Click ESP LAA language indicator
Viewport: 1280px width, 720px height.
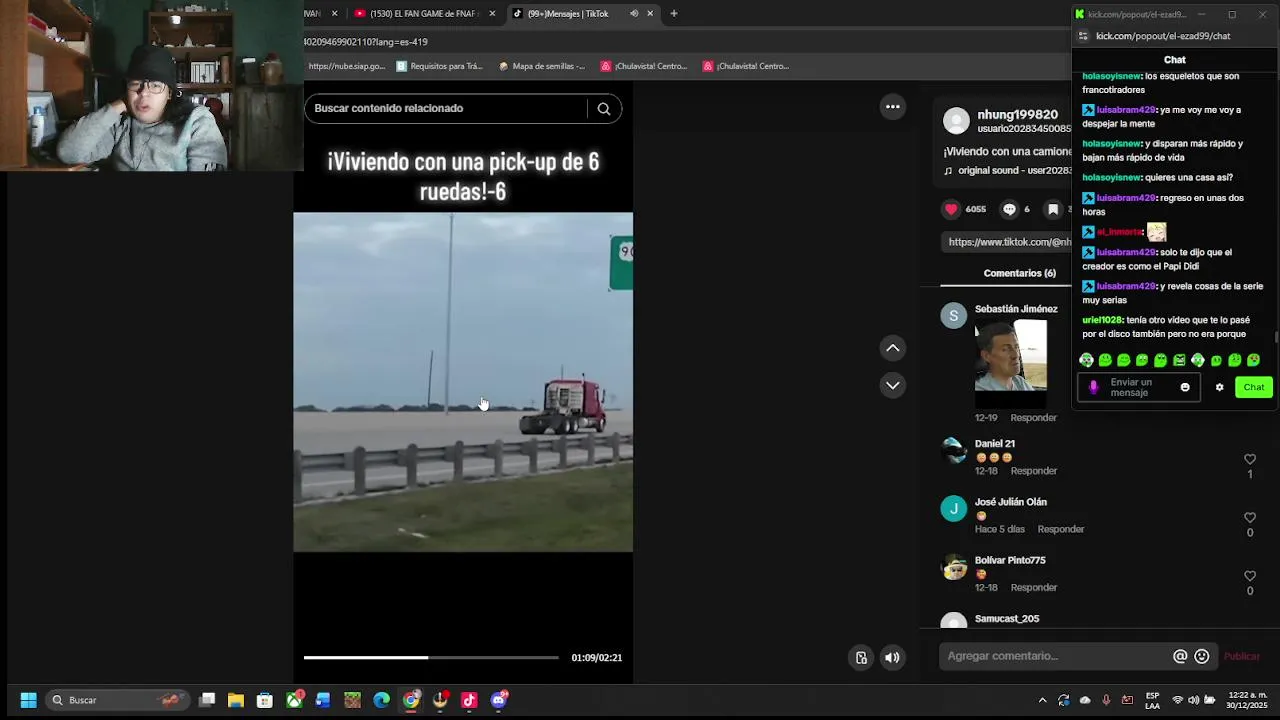pos(1152,700)
